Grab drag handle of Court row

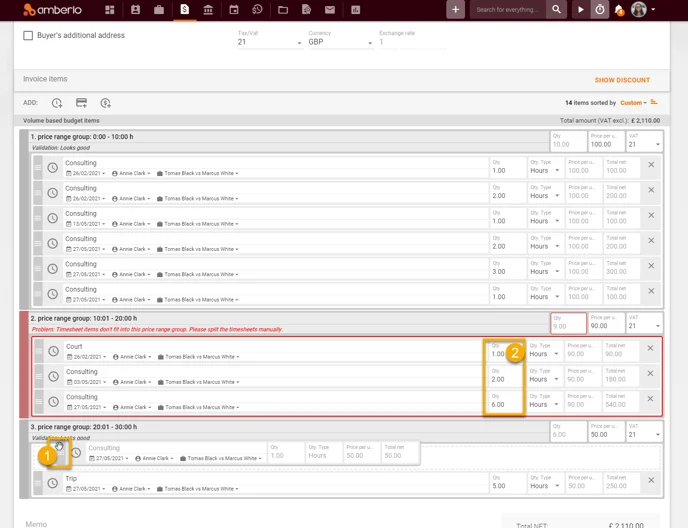[x=39, y=351]
